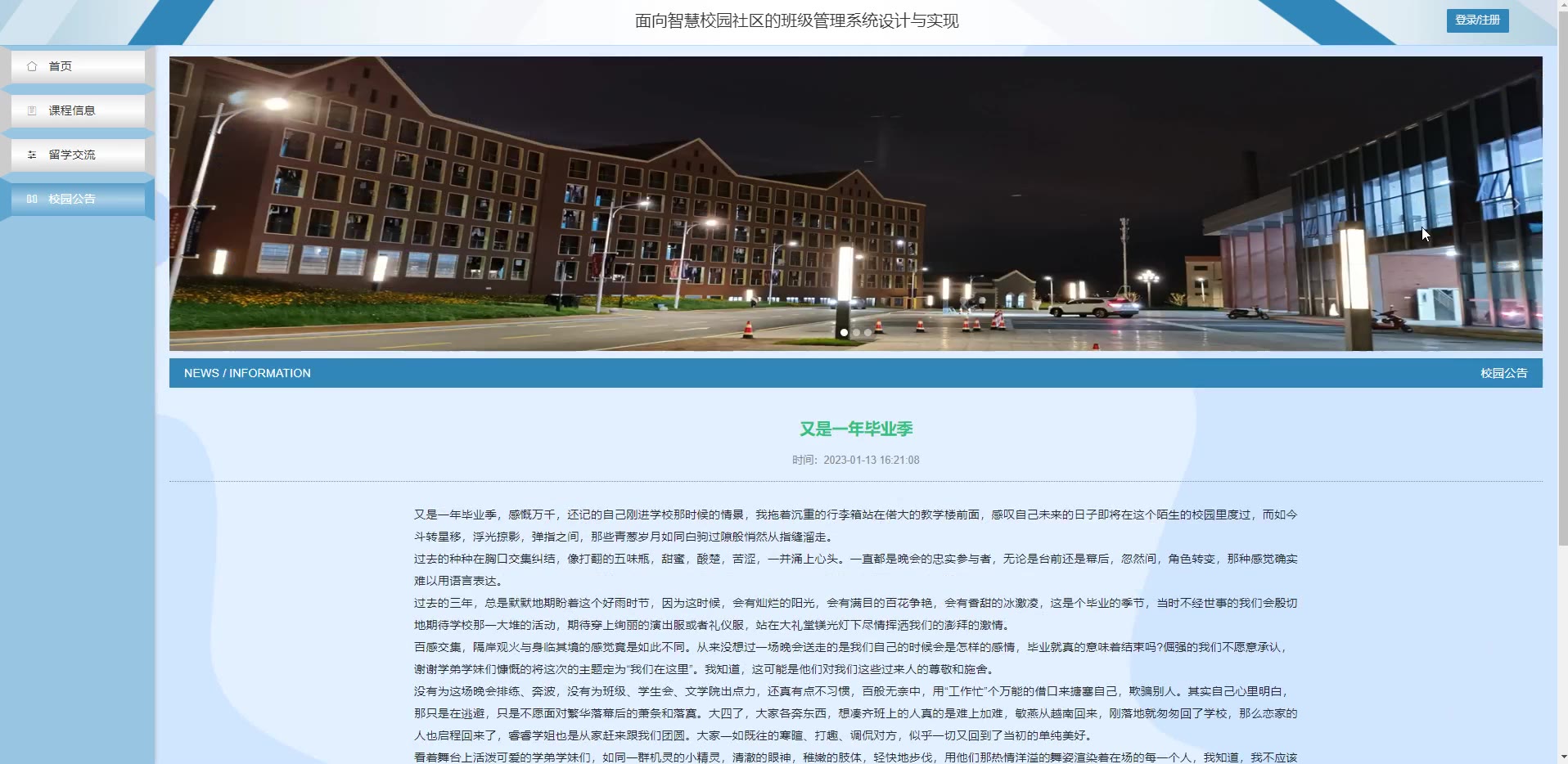This screenshot has width=1568, height=764.
Task: Select the 校园公告 menu item
Action: 78,199
